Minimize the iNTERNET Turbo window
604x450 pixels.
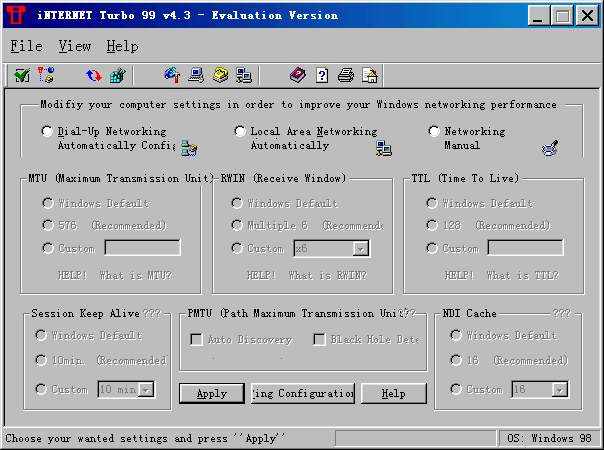pyautogui.click(x=538, y=16)
